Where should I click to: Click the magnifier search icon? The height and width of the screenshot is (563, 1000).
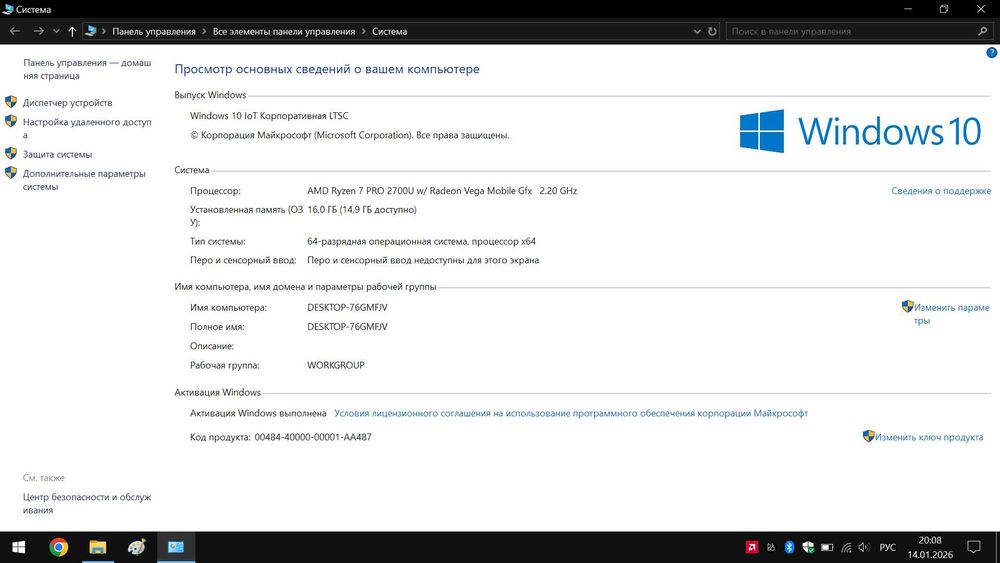click(x=983, y=31)
